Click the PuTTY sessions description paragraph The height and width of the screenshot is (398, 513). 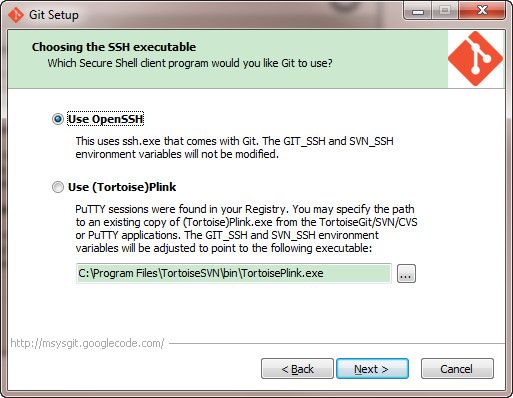pos(246,229)
